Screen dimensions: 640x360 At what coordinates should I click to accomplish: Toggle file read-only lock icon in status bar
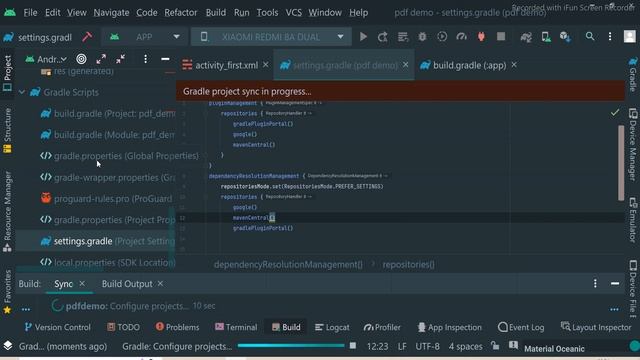pos(495,346)
